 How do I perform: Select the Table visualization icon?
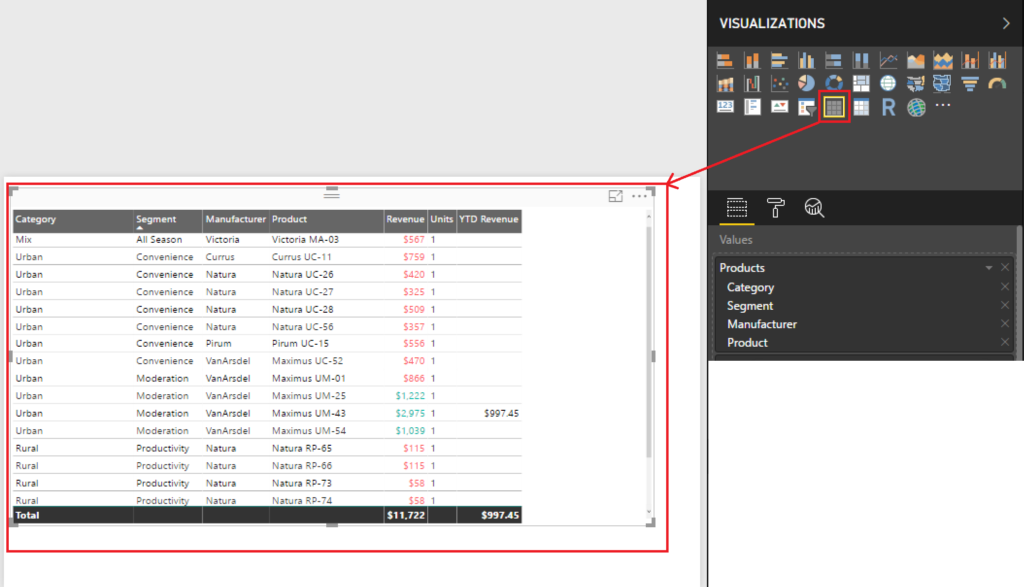(834, 107)
